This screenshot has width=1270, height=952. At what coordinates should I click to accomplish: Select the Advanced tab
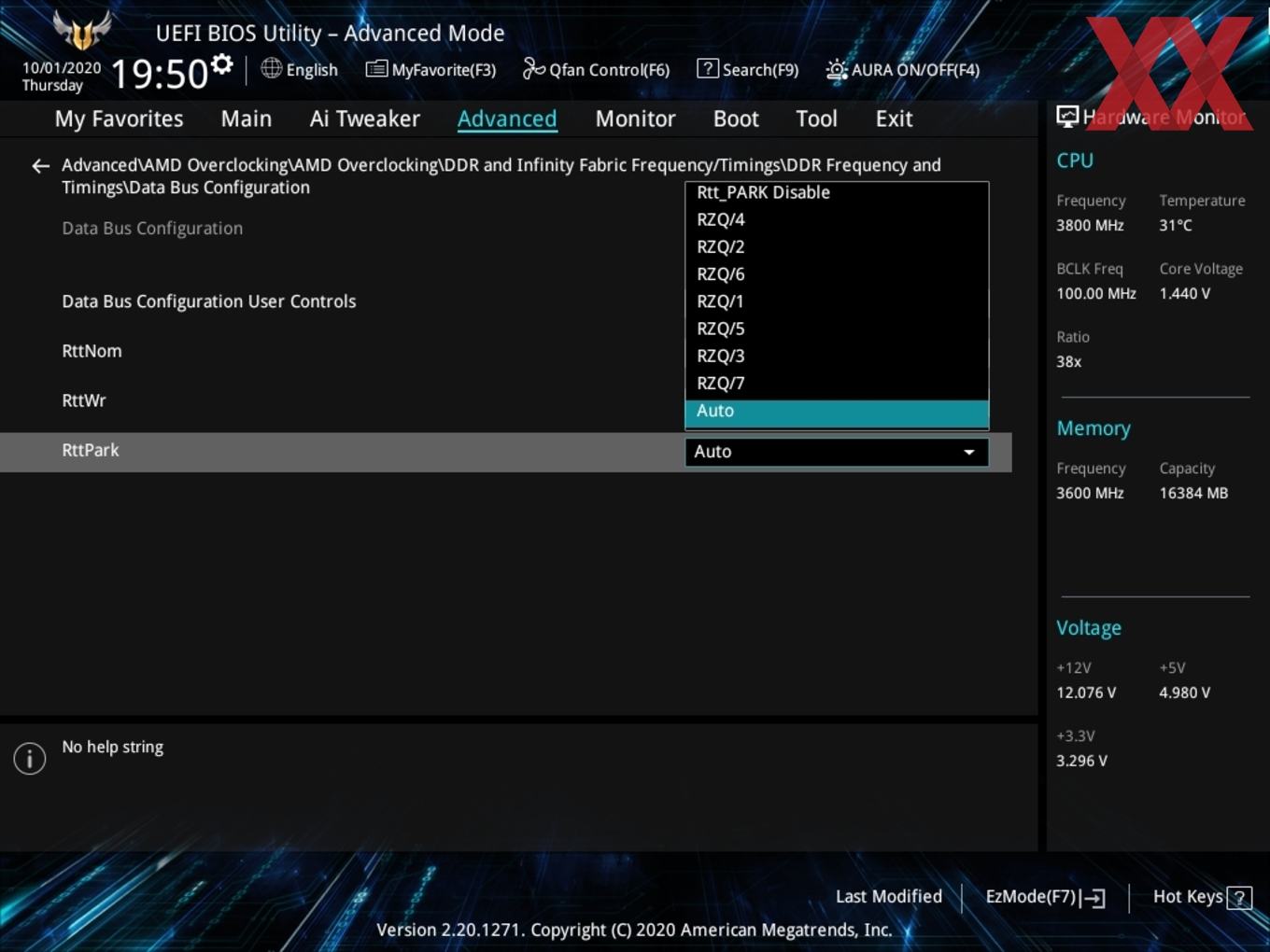507,119
